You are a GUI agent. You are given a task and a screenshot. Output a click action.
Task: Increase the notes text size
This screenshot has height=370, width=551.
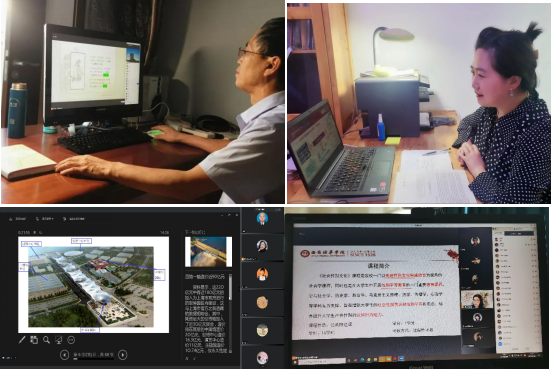(187, 358)
